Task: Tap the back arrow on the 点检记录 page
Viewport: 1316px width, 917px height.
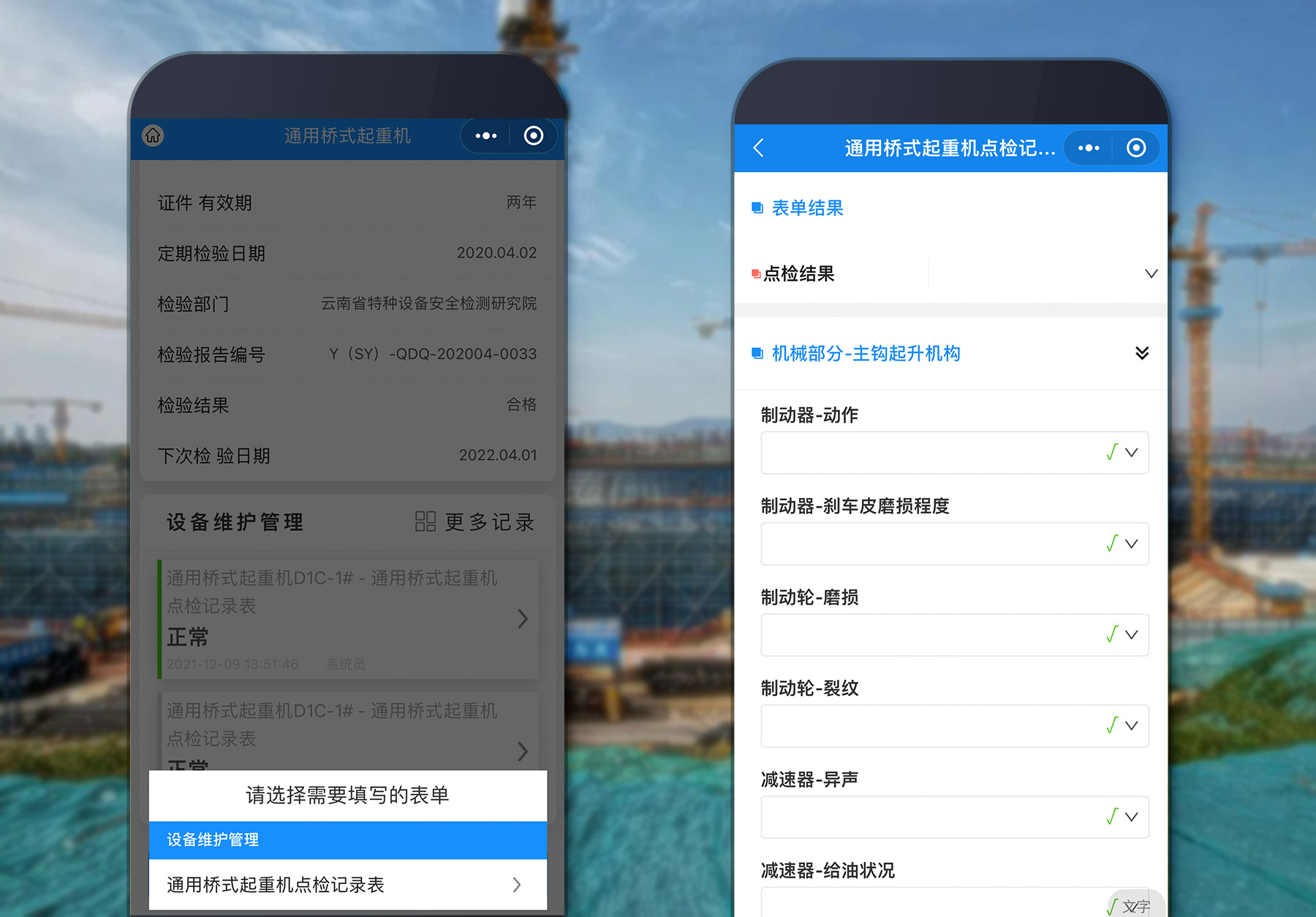Action: (x=758, y=148)
